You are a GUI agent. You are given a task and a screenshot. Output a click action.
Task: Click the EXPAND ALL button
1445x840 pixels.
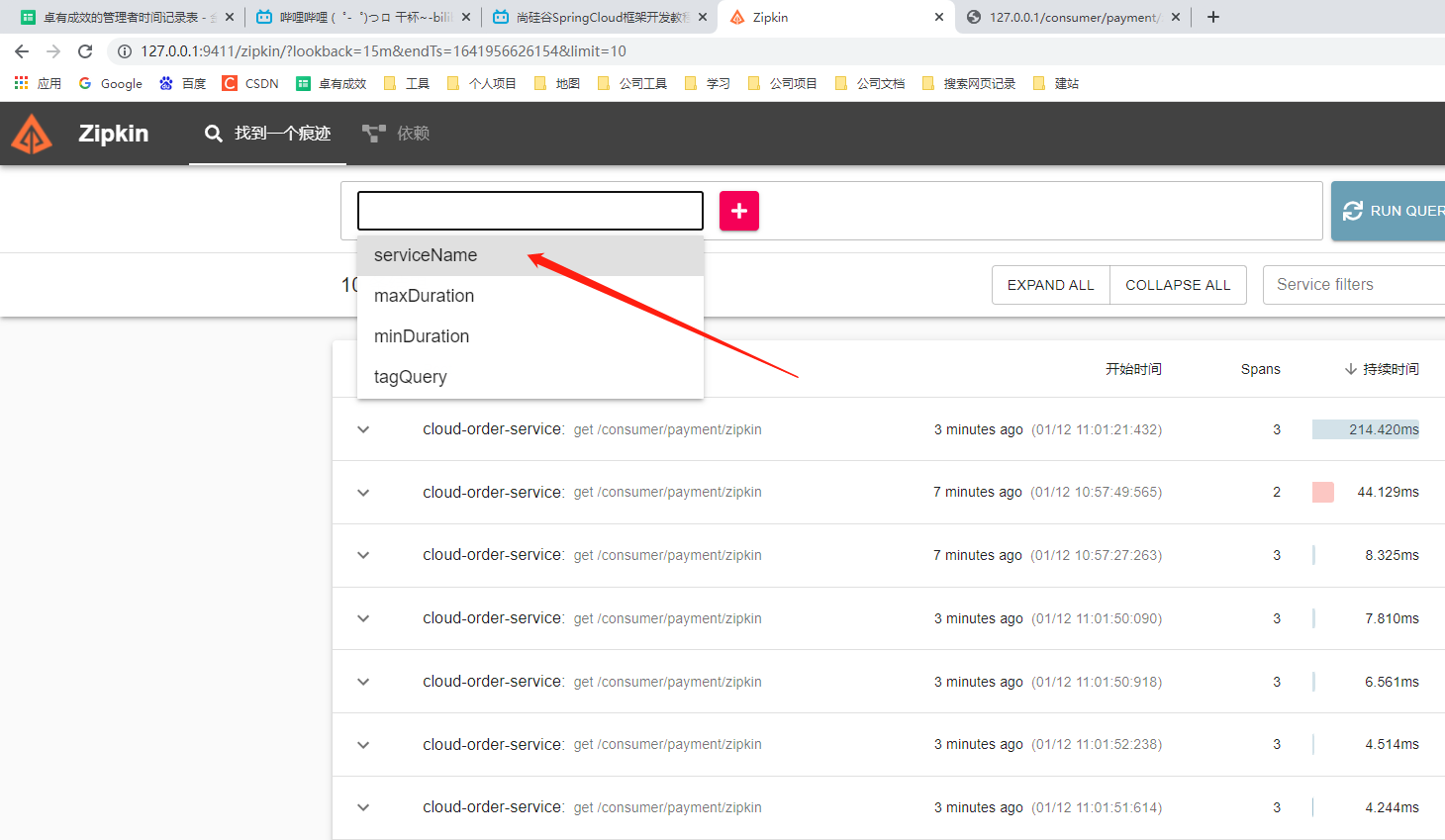coord(1051,285)
